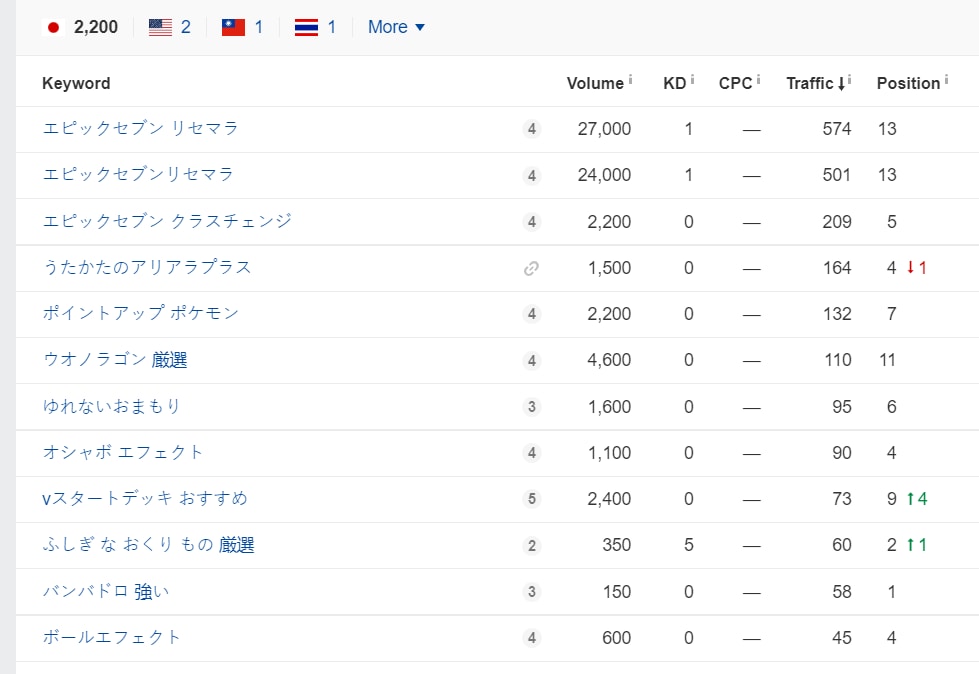Click Traffic column info icon

click(849, 79)
